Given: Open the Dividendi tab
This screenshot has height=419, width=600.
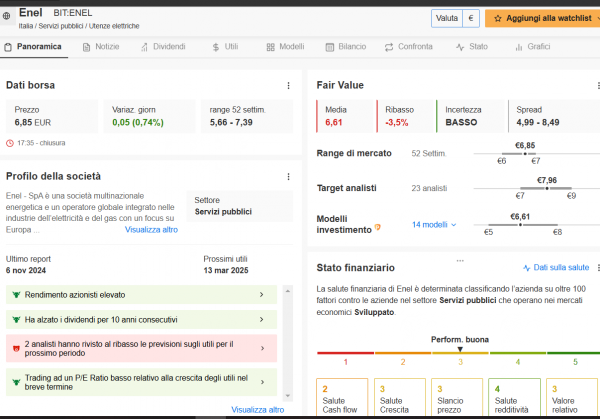Looking at the screenshot, I should coord(163,47).
